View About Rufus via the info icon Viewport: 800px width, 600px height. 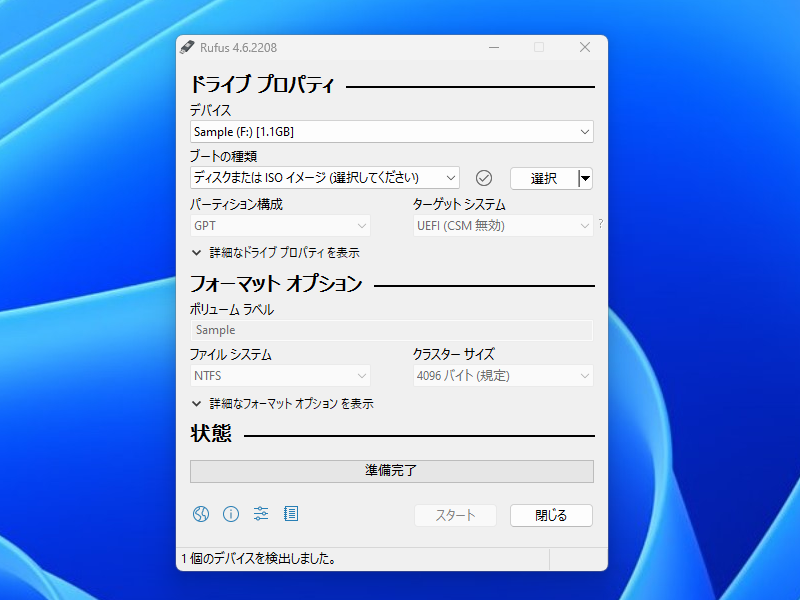tap(231, 514)
